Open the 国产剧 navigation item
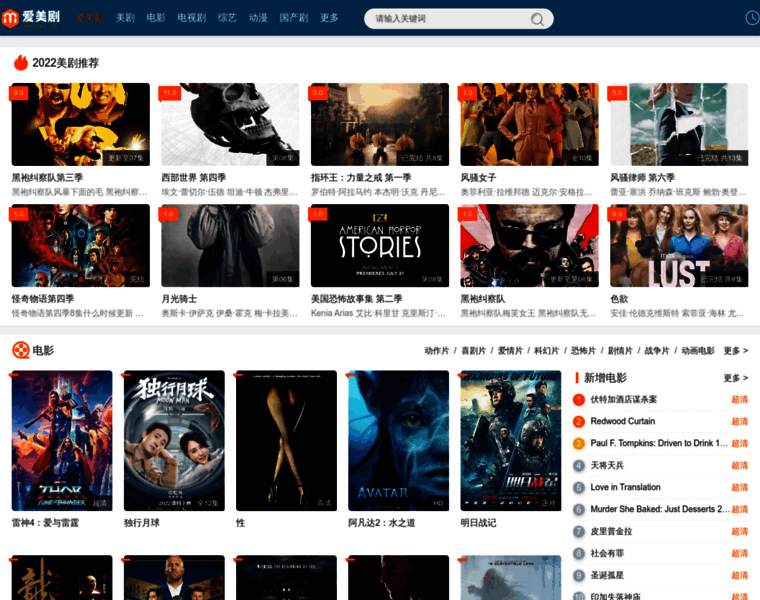760x600 pixels. coord(294,18)
